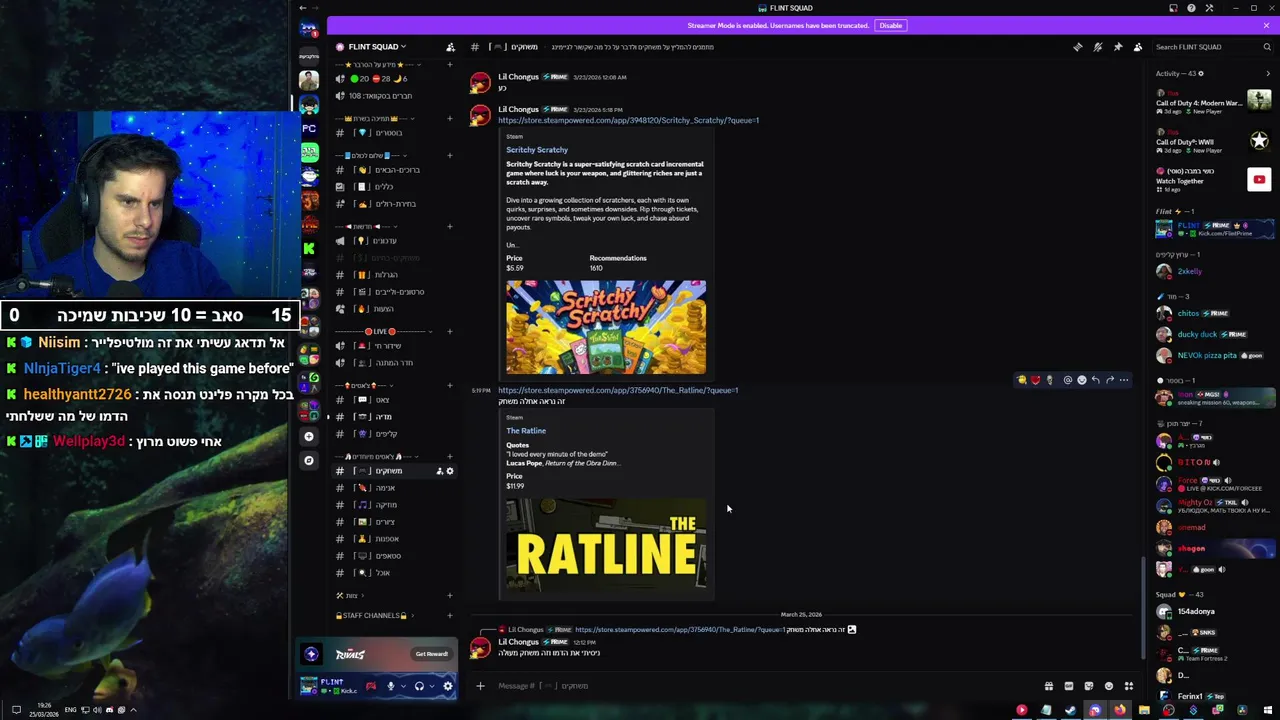Viewport: 1280px width, 720px height.
Task: Open The Ratline embed image
Action: coord(606,544)
